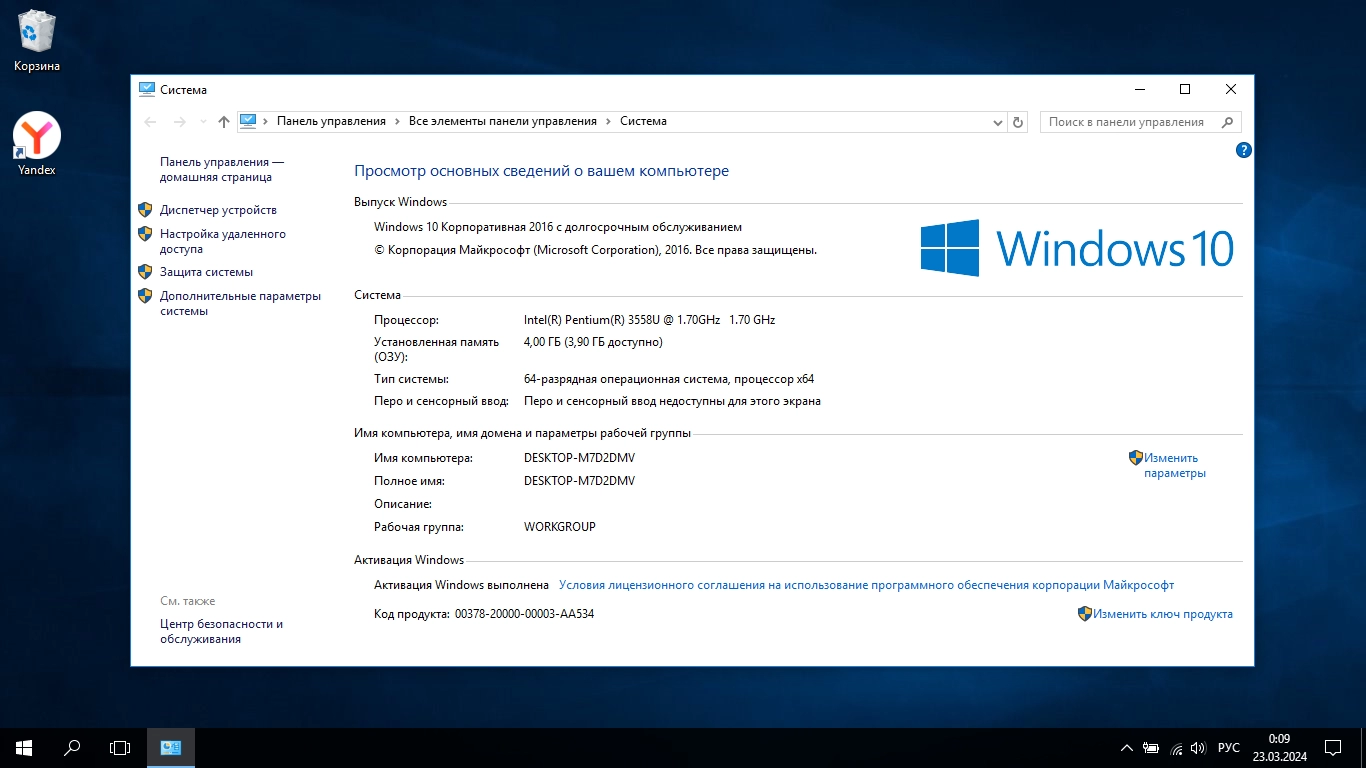This screenshot has height=768, width=1366.
Task: Click the Система window title bar icon
Action: point(147,89)
